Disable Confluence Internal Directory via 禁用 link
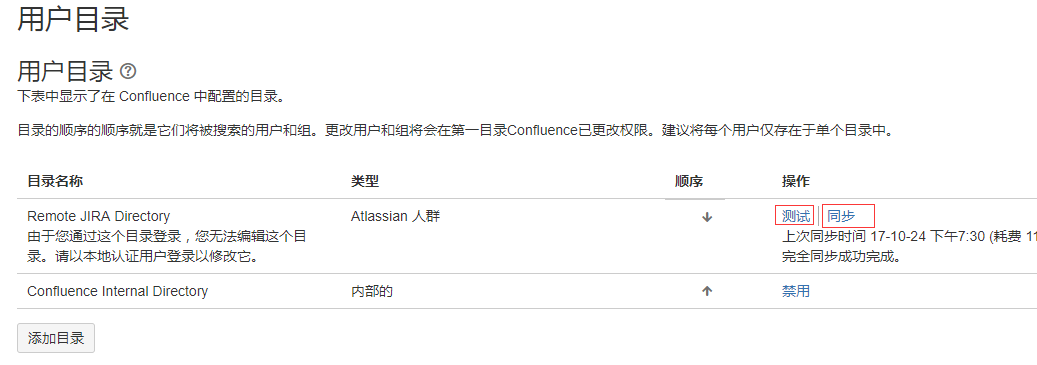The image size is (1037, 365). pyautogui.click(x=796, y=291)
